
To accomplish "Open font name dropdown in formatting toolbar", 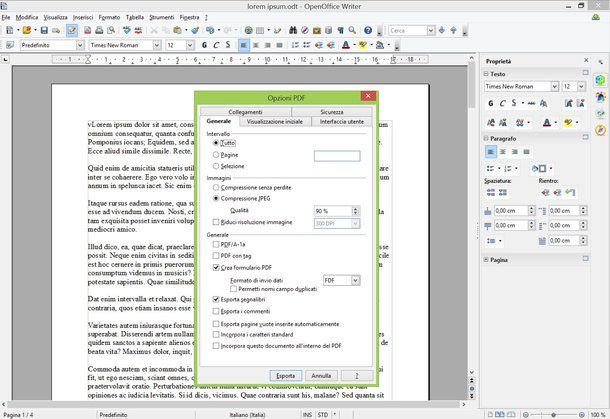I will point(156,45).
